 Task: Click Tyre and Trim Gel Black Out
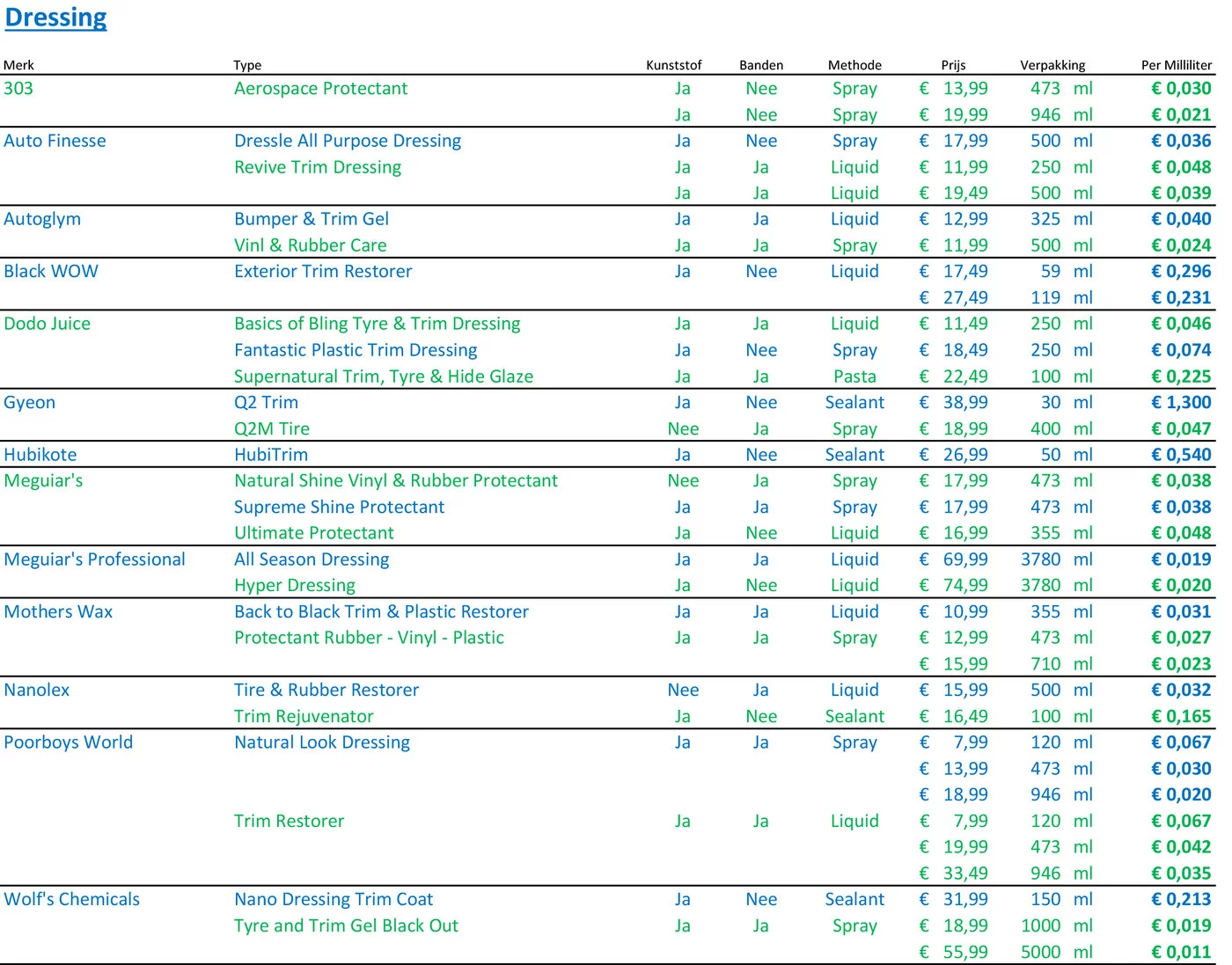tap(346, 926)
